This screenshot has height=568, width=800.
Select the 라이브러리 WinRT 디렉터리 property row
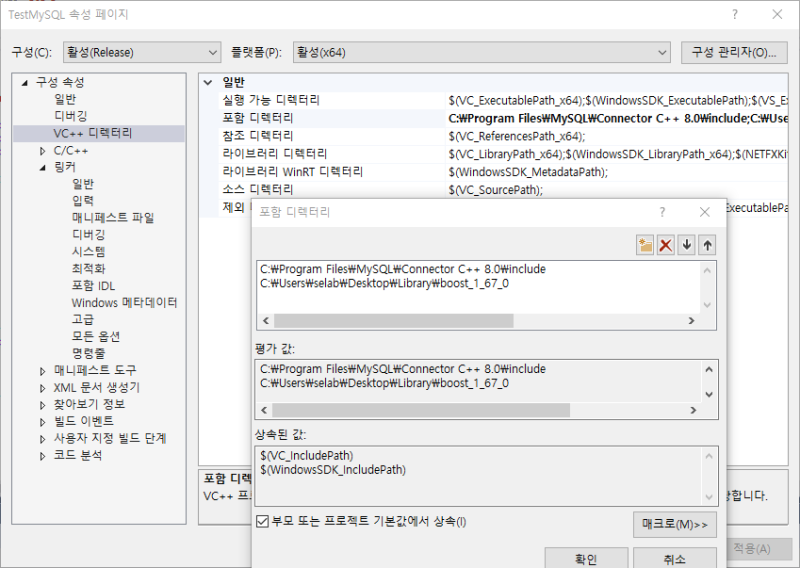pyautogui.click(x=504, y=171)
